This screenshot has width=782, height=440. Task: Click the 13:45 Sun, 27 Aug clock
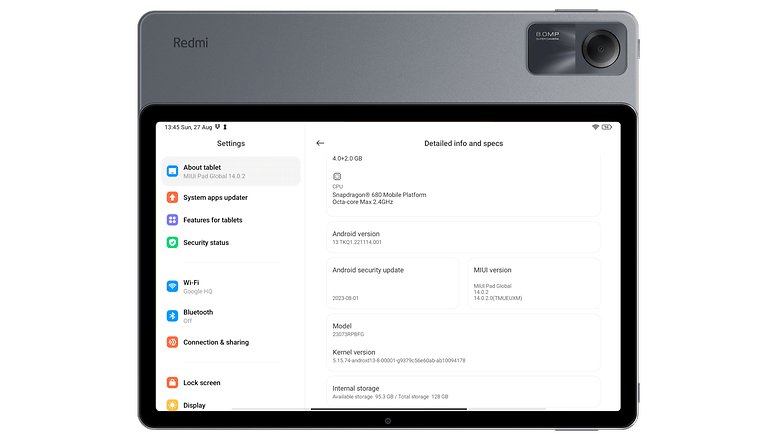(x=189, y=127)
